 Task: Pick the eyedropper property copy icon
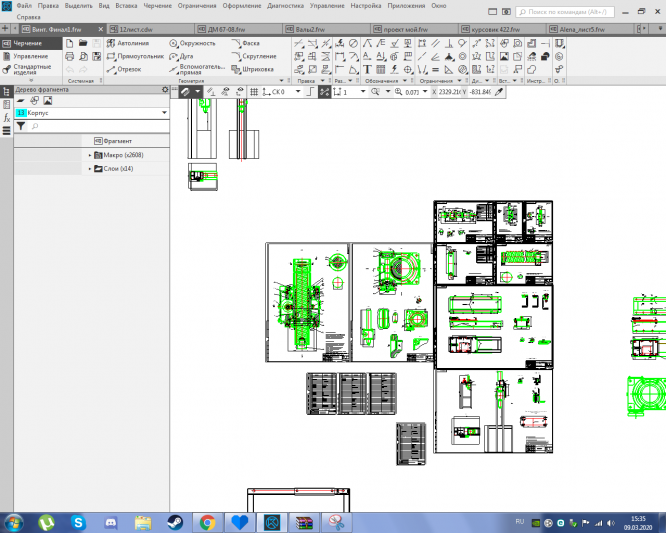499,92
